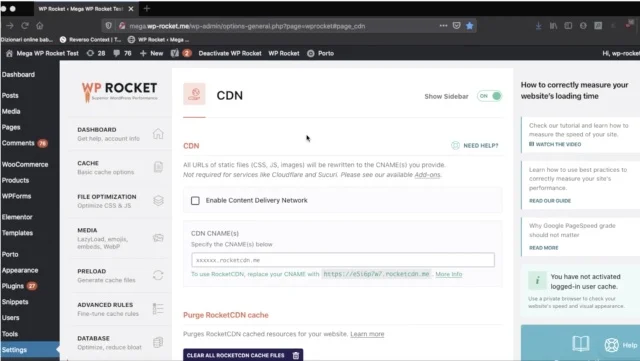The image size is (640, 361).
Task: Bookmark page with the star icon
Action: (470, 26)
